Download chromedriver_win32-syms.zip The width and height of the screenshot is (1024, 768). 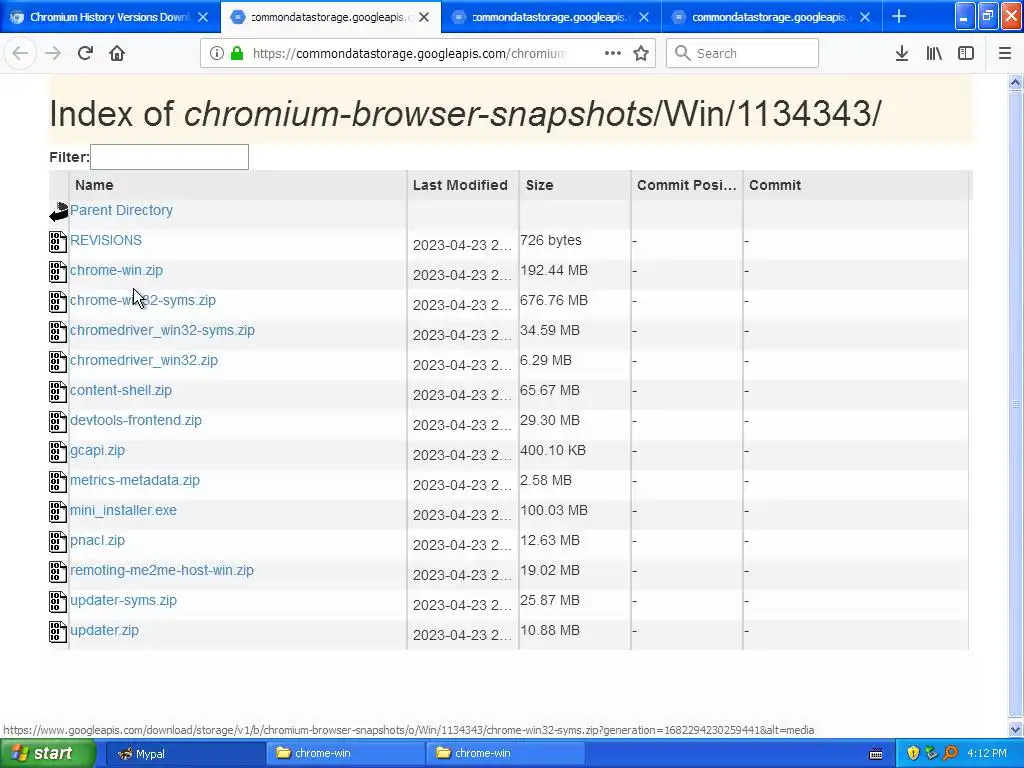[x=162, y=330]
